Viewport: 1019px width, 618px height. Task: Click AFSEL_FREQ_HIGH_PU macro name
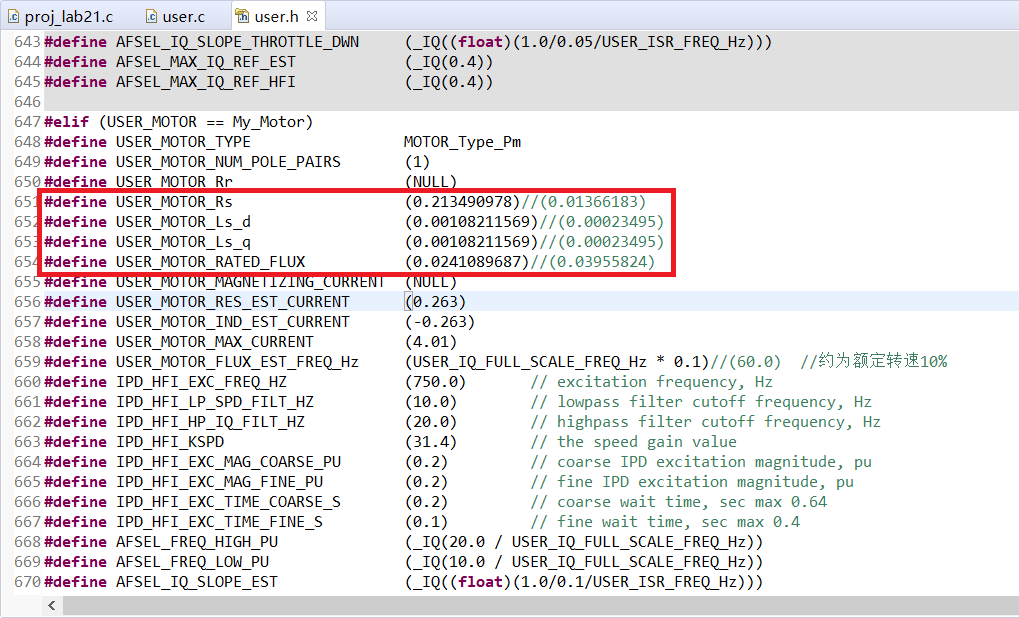(197, 542)
